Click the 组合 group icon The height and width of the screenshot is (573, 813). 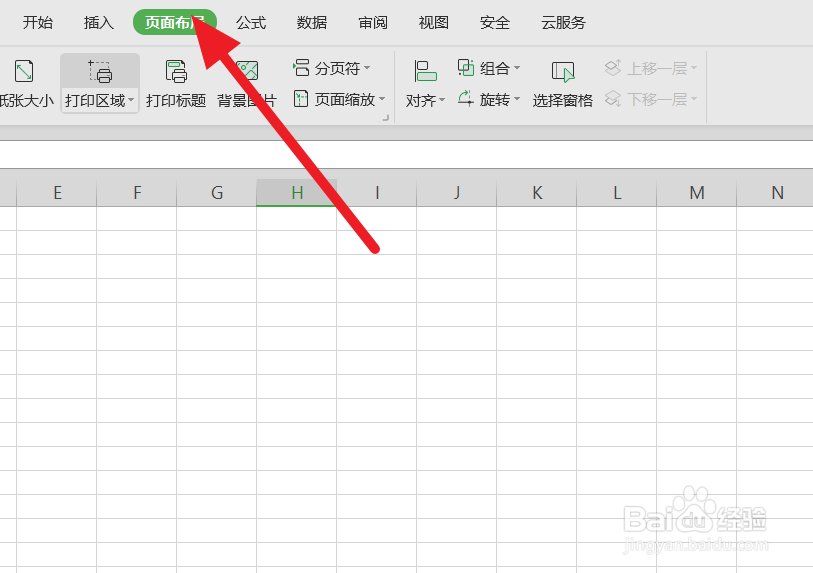coord(466,67)
